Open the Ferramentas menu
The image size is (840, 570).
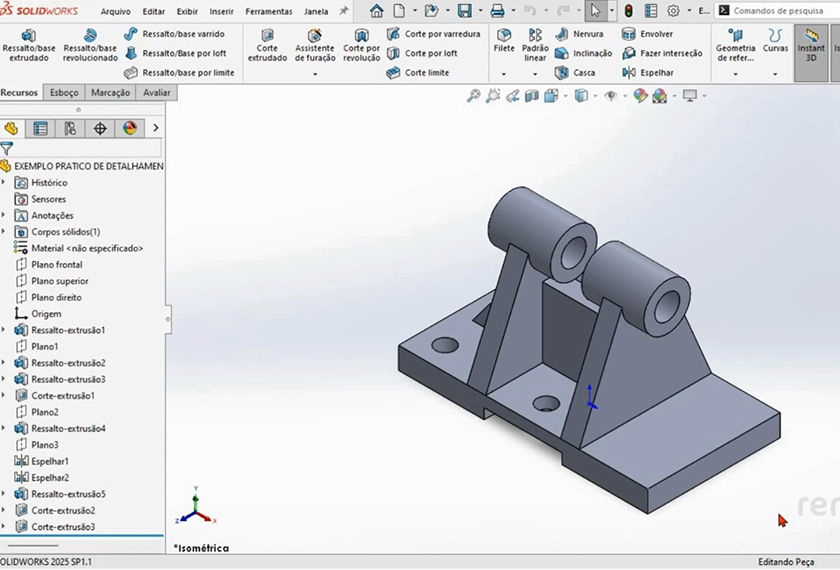coord(269,12)
